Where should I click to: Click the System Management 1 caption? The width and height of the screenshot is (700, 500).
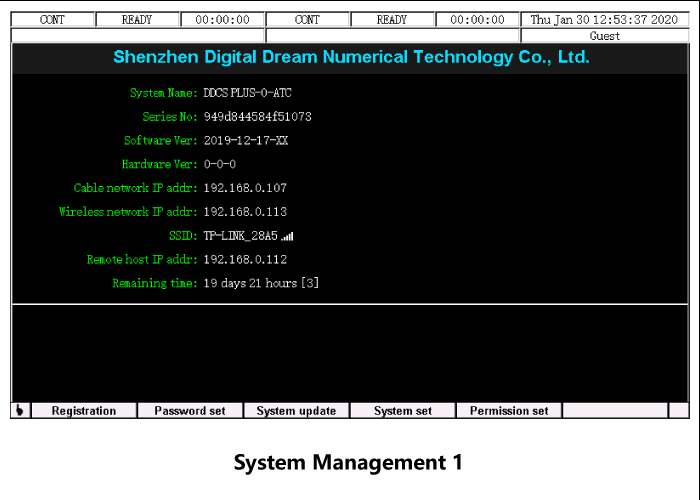[x=348, y=462]
